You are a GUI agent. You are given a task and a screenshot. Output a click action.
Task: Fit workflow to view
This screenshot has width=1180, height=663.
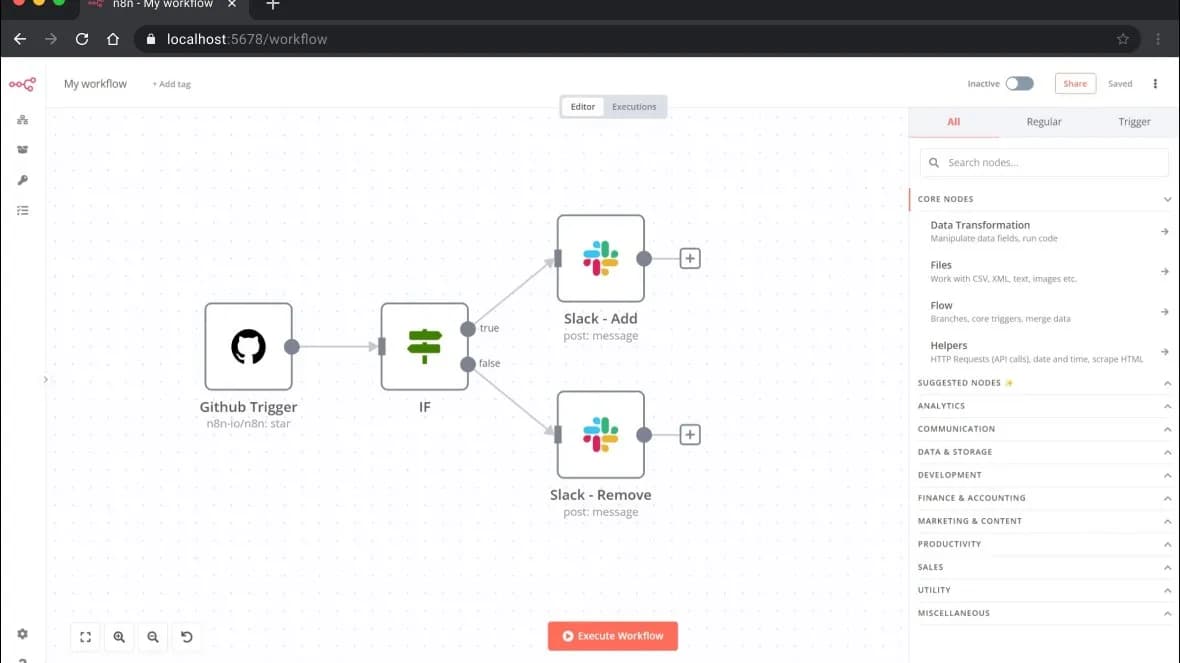pyautogui.click(x=86, y=637)
